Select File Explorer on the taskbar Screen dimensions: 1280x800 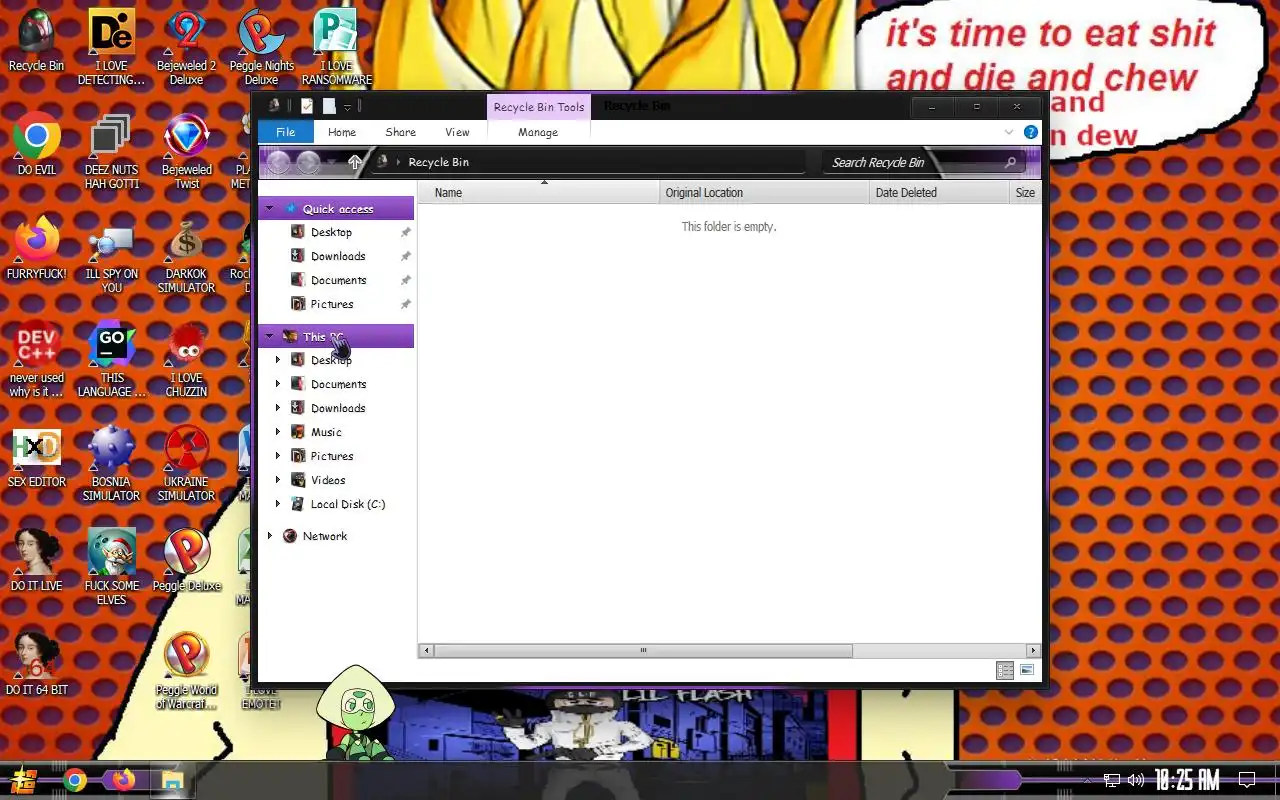172,780
